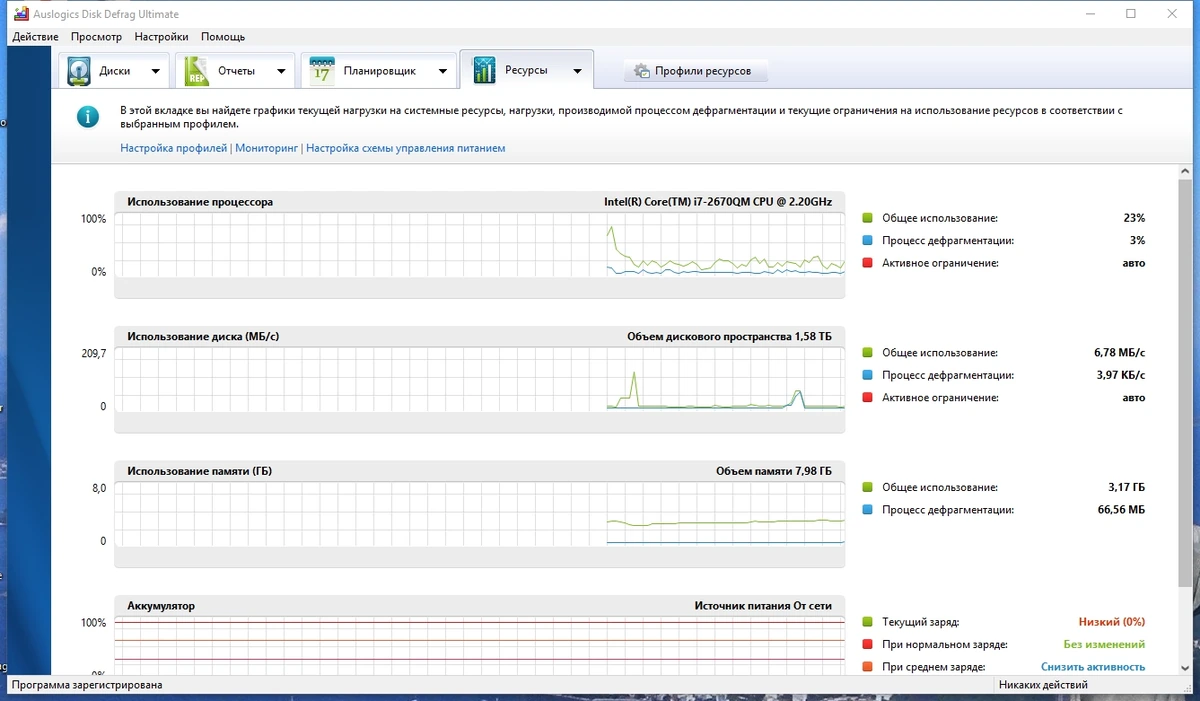Click the Объем памяти 7,98 ГБ label

coord(774,471)
